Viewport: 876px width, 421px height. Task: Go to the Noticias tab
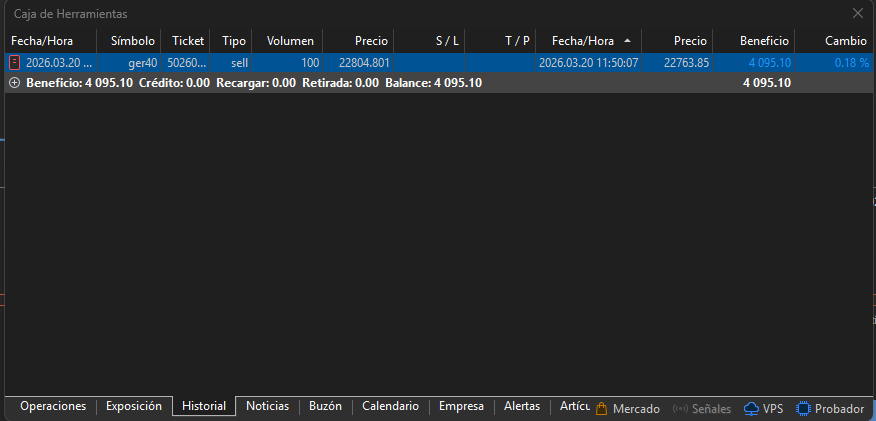267,406
